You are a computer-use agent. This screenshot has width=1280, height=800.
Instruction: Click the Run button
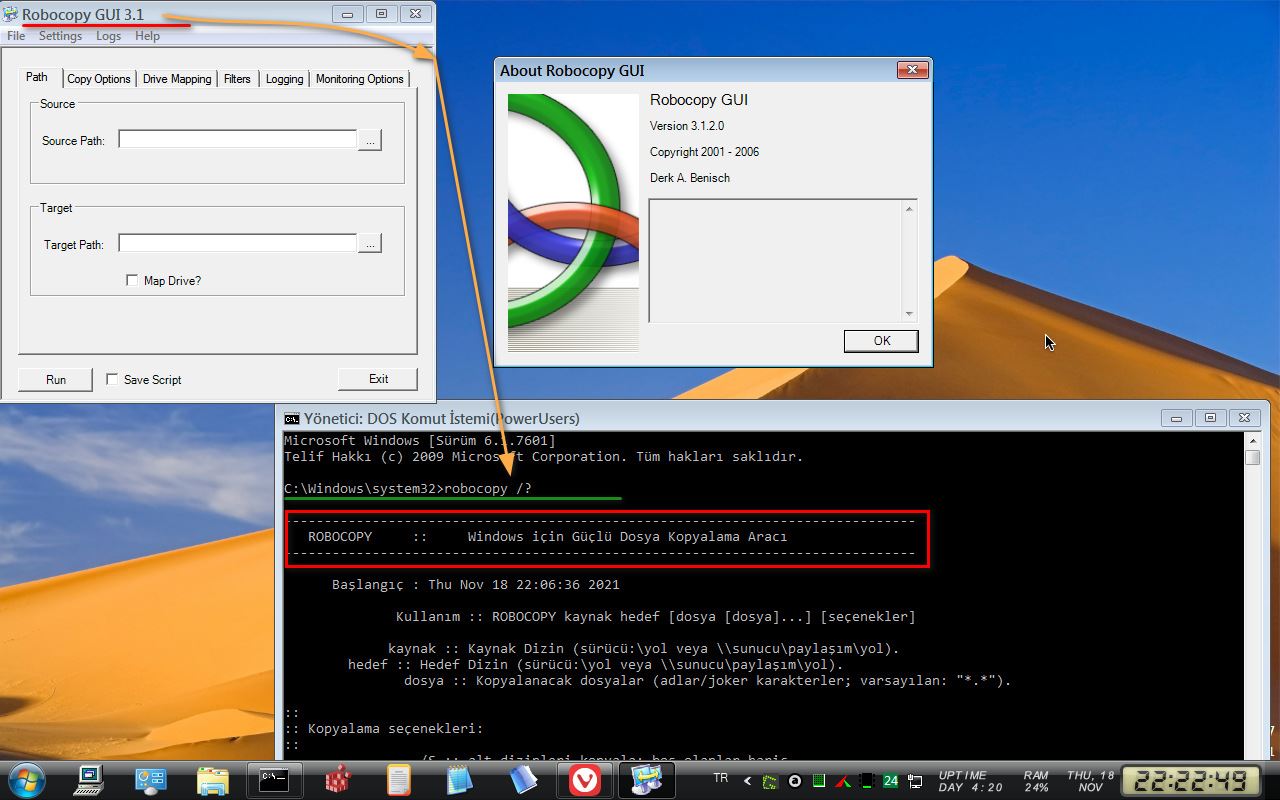56,379
